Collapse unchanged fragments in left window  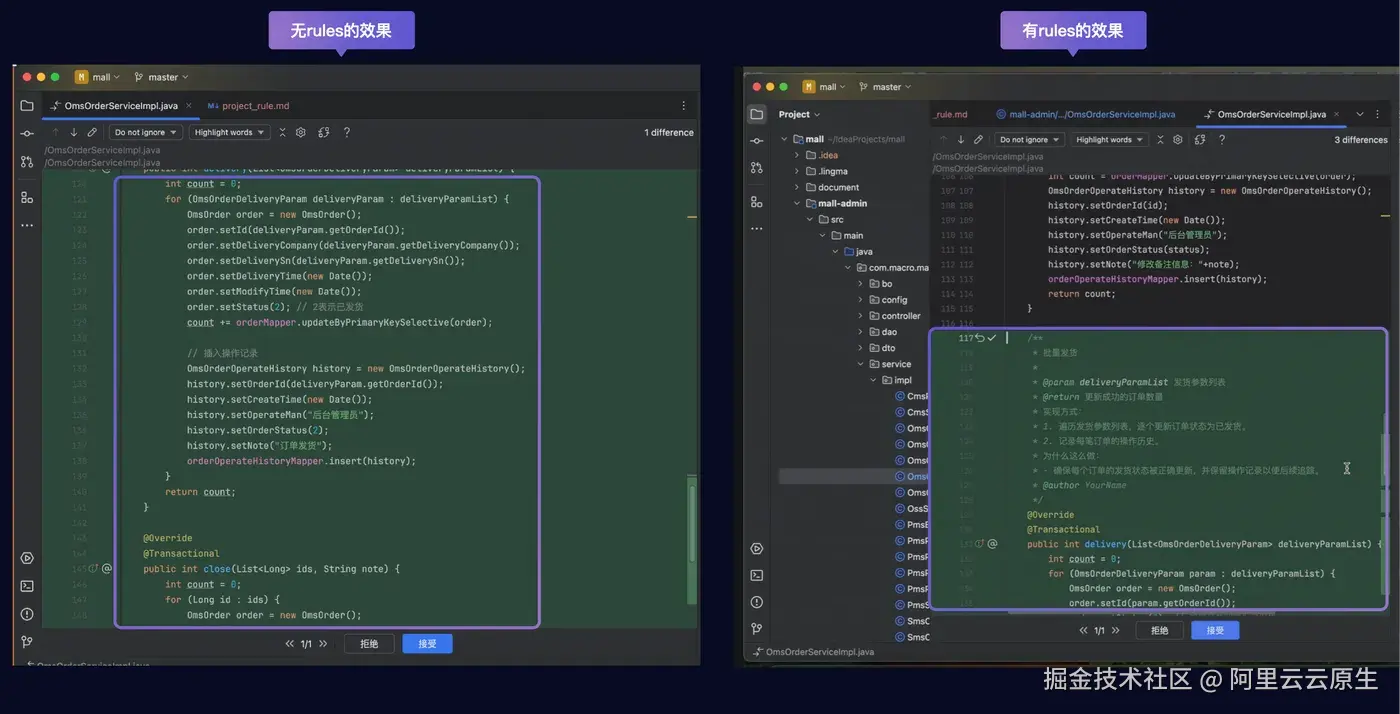[x=282, y=132]
